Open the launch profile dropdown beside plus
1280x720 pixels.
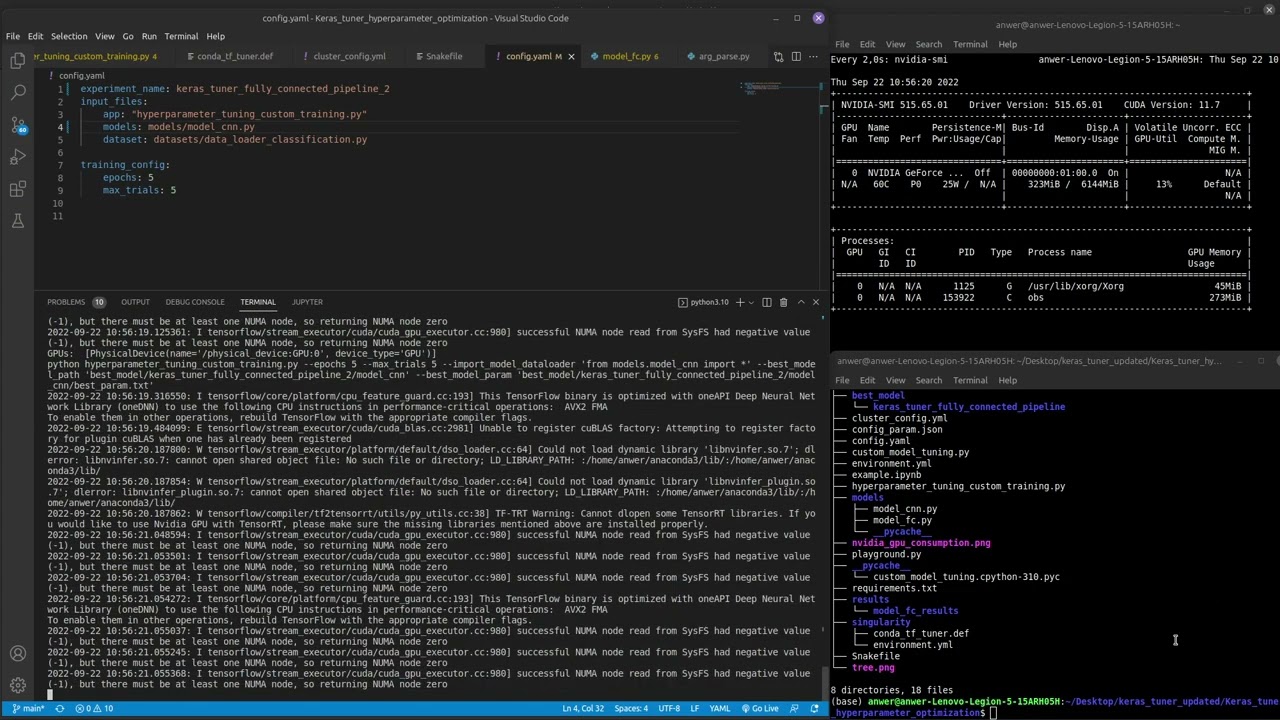(x=751, y=302)
